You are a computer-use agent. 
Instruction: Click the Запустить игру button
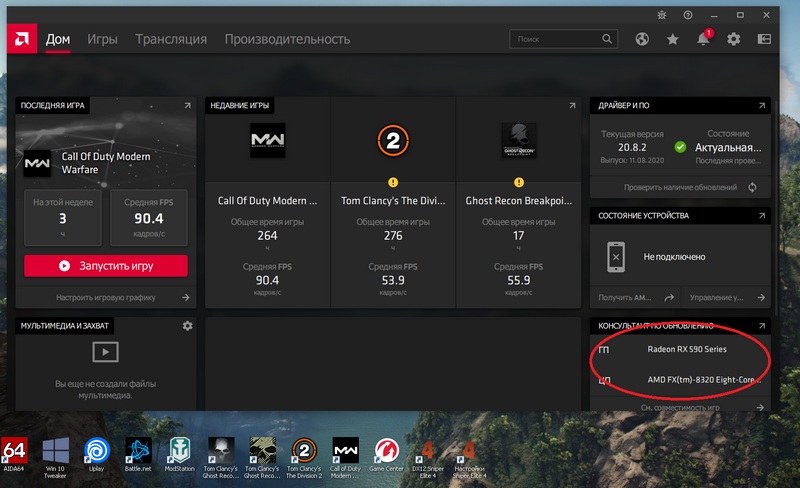(x=106, y=266)
